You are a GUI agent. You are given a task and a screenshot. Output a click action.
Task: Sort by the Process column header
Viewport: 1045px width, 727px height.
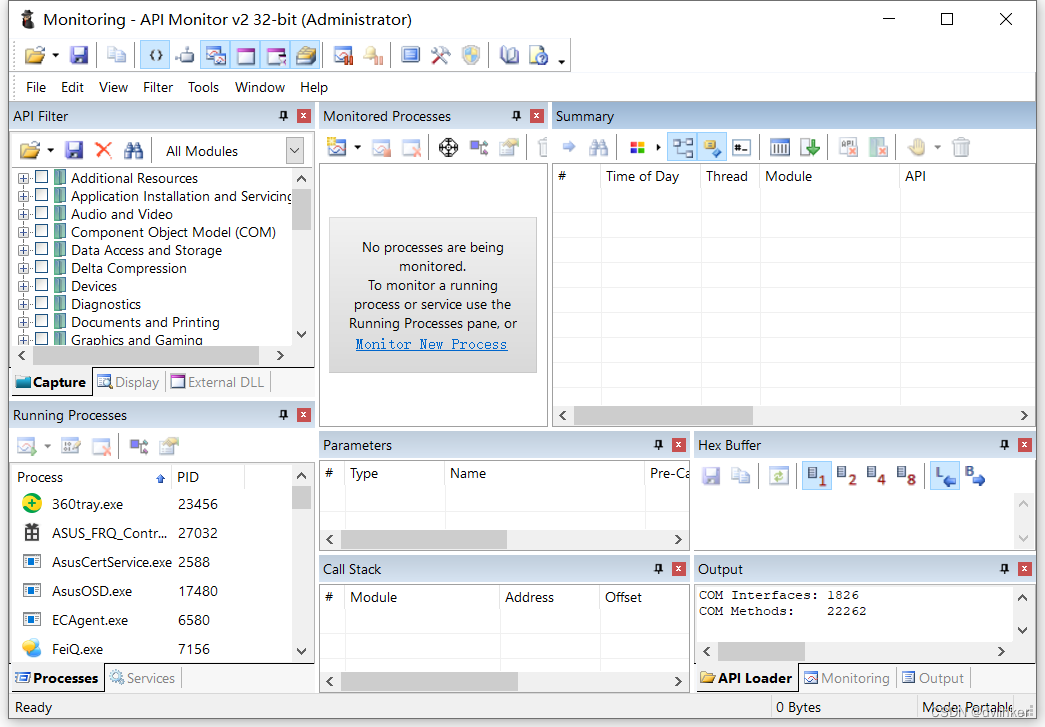pyautogui.click(x=91, y=477)
